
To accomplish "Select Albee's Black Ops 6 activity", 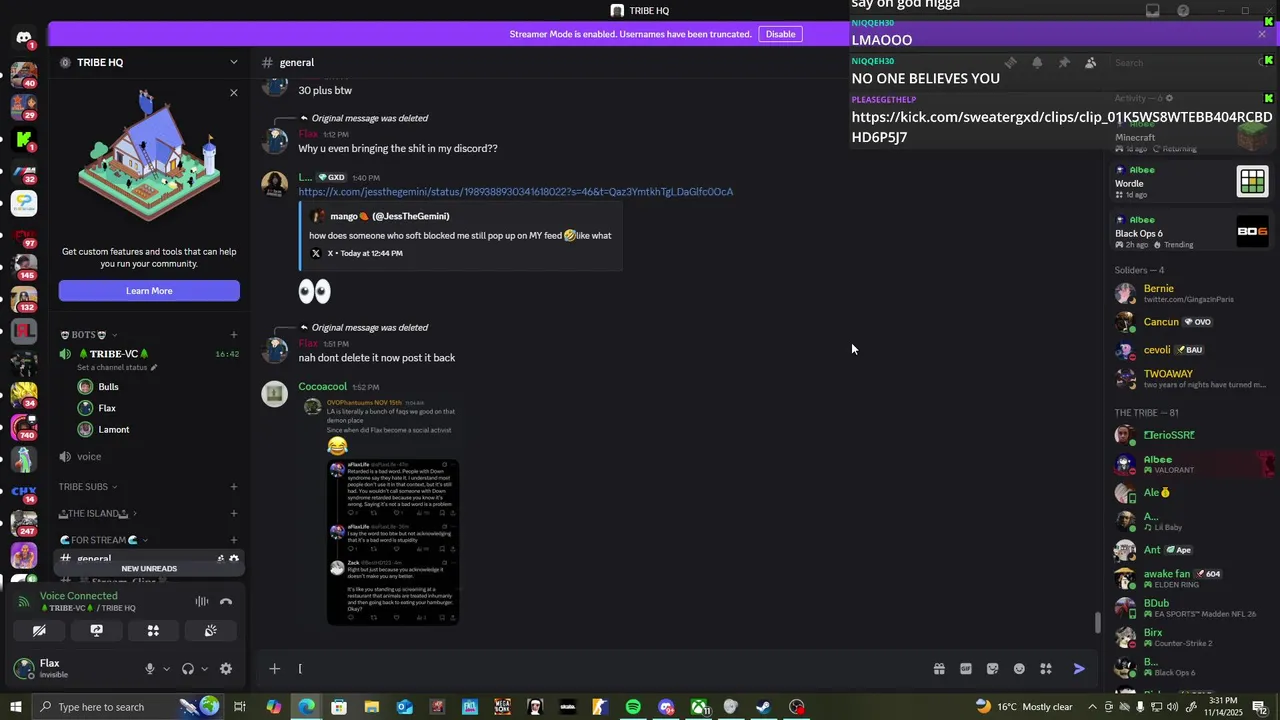I will coord(1191,232).
